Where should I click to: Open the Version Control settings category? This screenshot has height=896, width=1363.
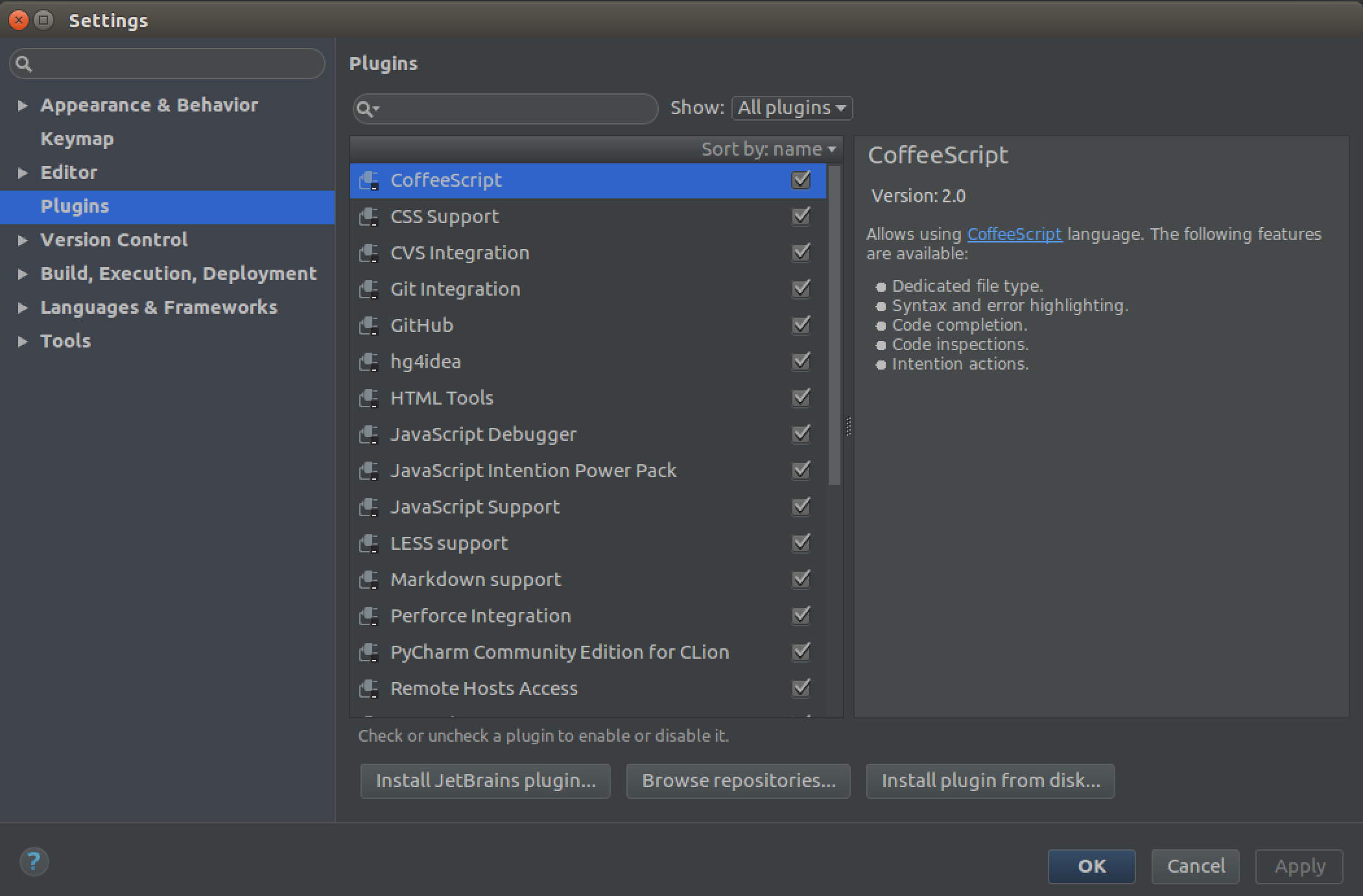pos(114,240)
